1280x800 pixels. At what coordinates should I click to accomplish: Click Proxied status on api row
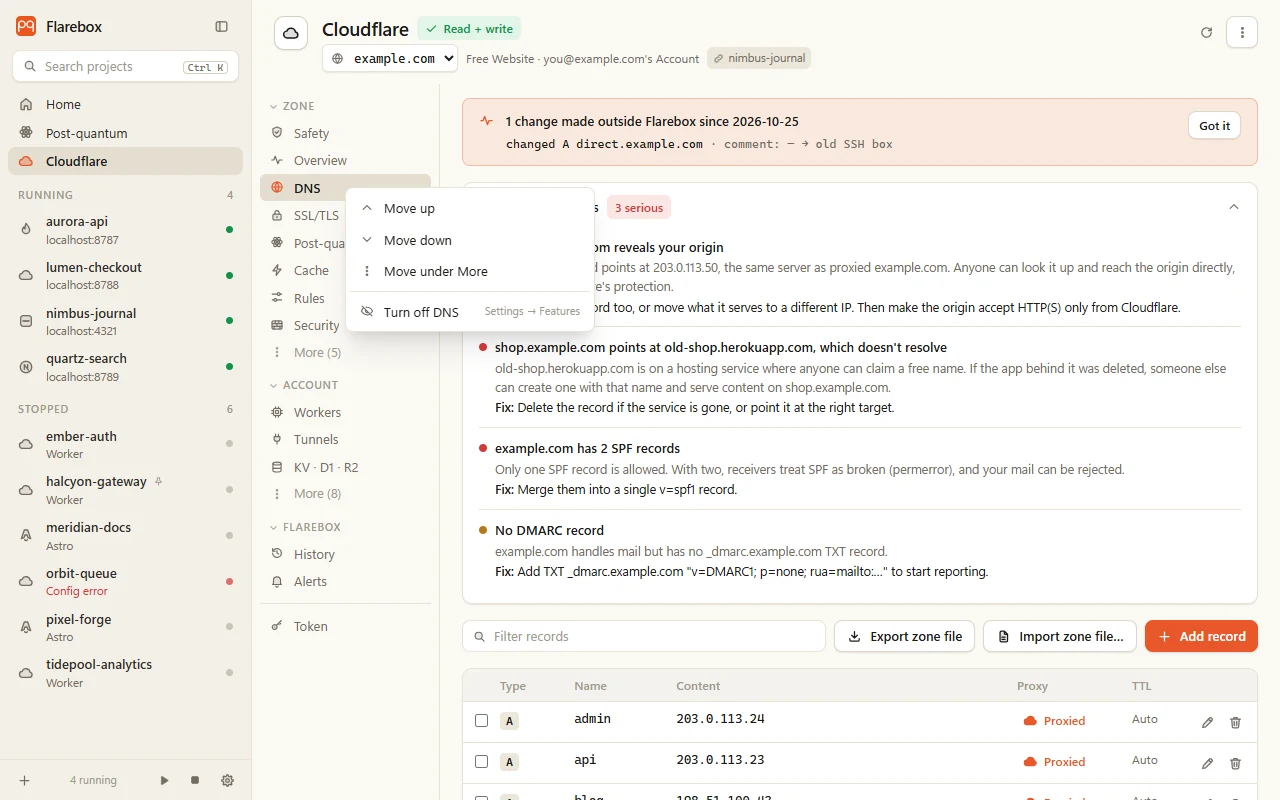coord(1054,762)
